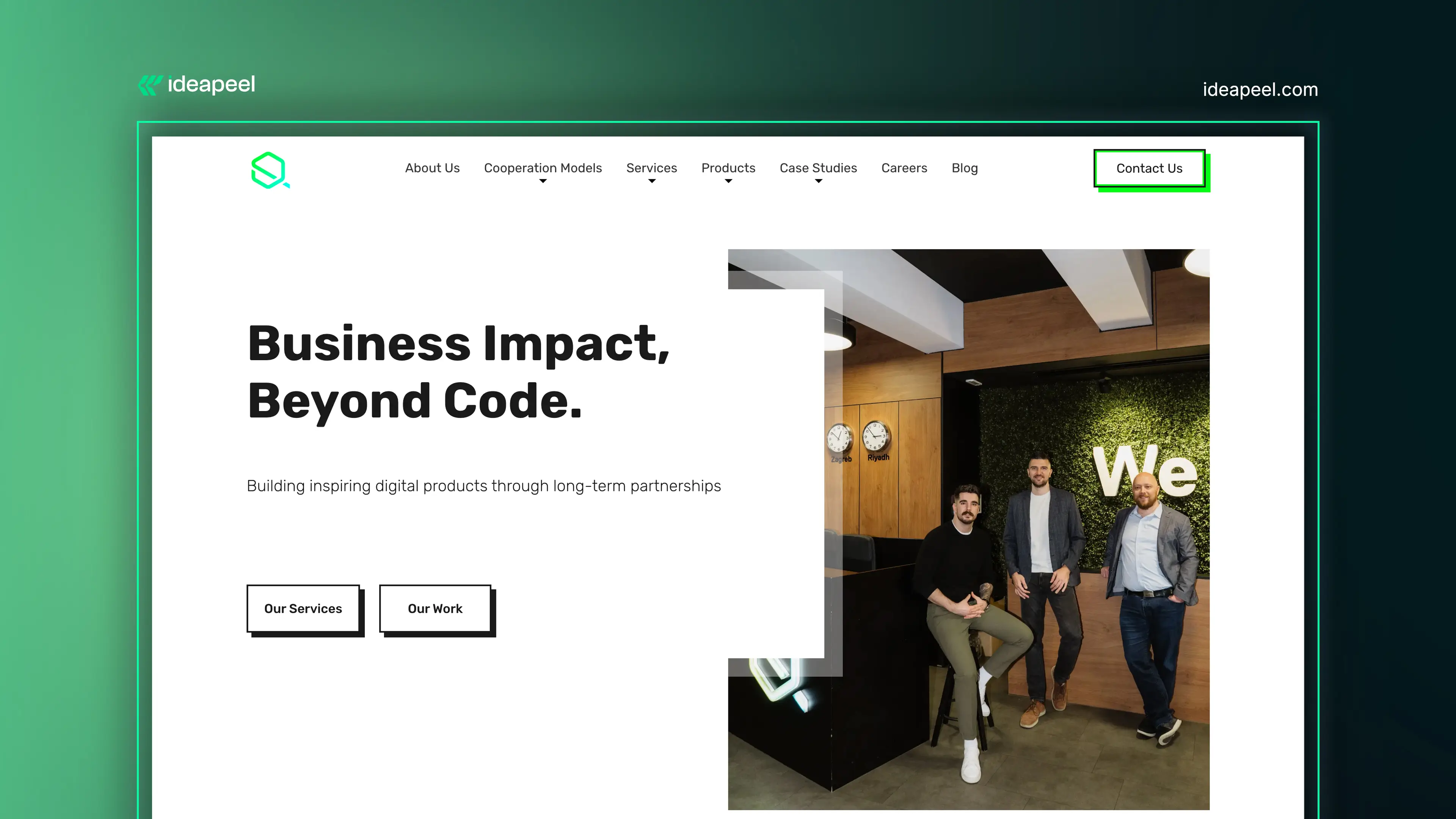Click the Business Impact, Beyond Code headline
The height and width of the screenshot is (819, 1456).
tap(458, 372)
